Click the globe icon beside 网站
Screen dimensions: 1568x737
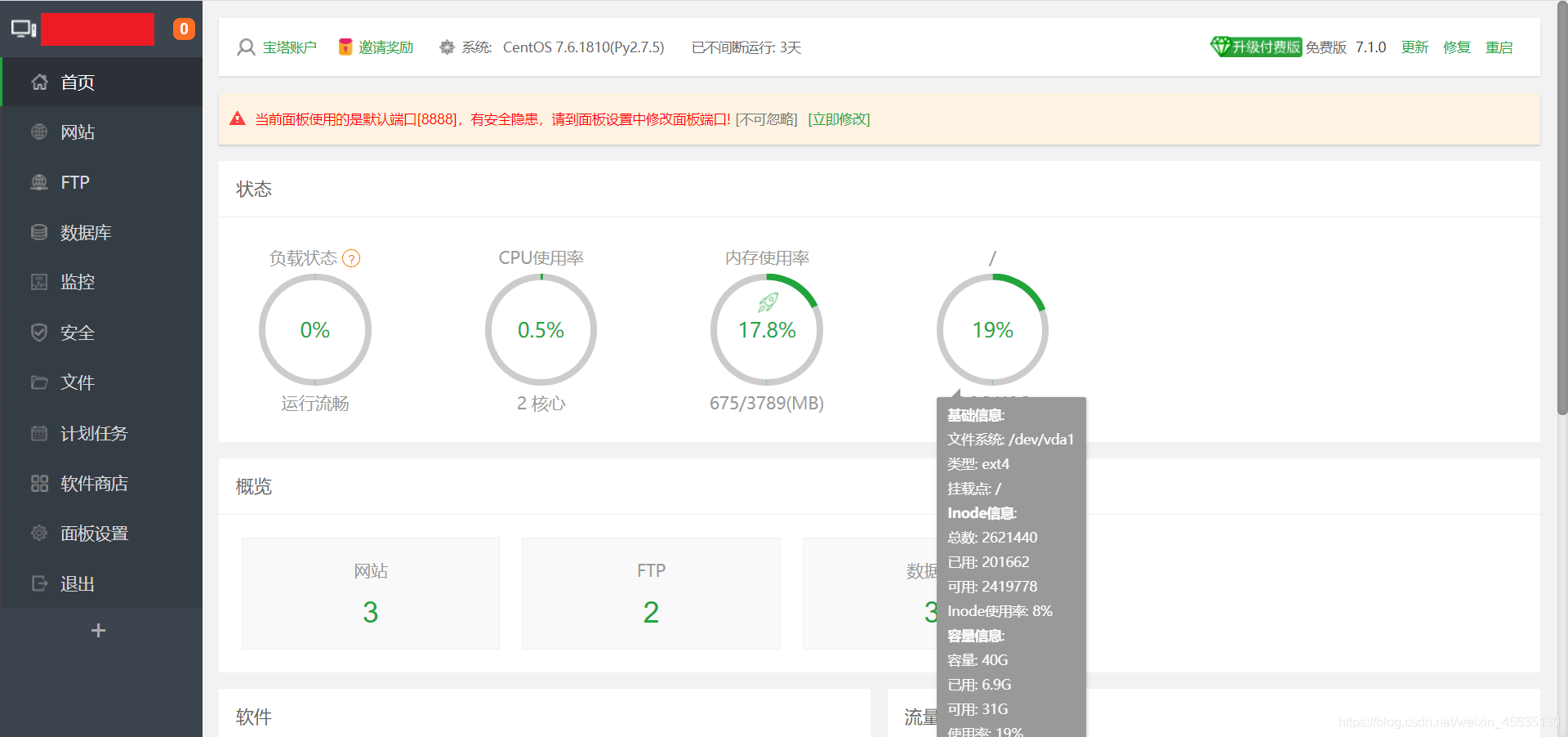[39, 132]
